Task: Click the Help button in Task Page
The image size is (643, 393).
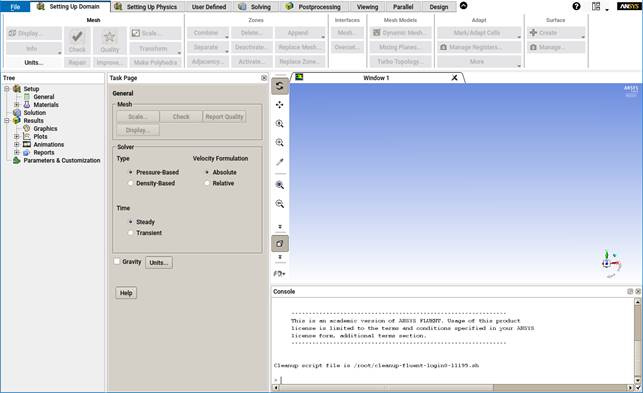Action: click(x=126, y=293)
